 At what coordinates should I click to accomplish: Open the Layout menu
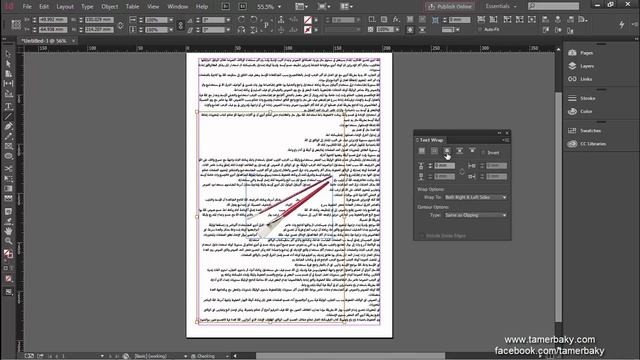pyautogui.click(x=65, y=7)
